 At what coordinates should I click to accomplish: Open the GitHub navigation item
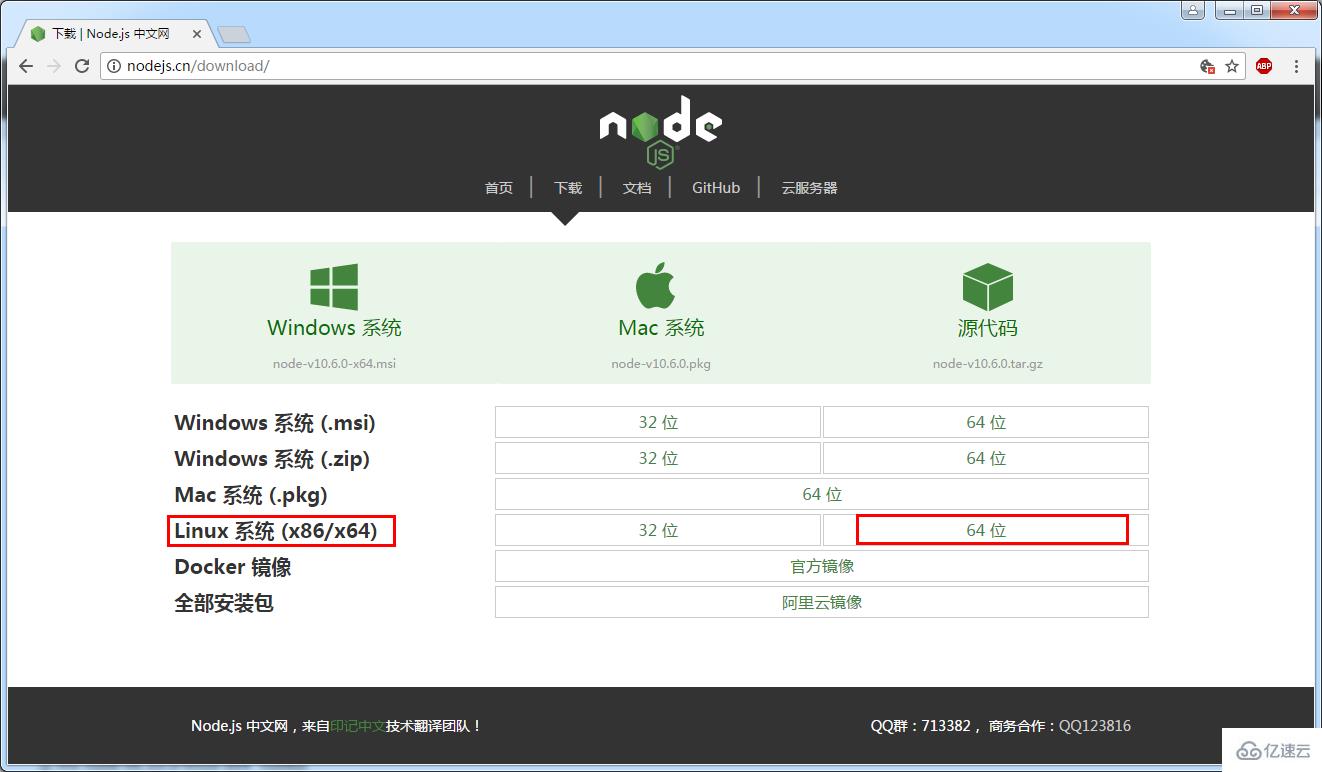point(715,187)
